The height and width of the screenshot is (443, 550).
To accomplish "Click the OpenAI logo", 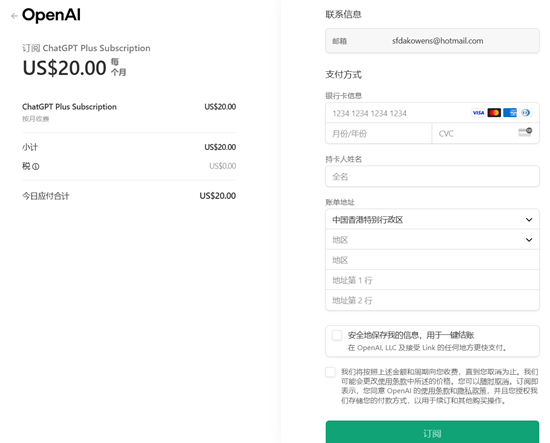I will click(x=51, y=15).
